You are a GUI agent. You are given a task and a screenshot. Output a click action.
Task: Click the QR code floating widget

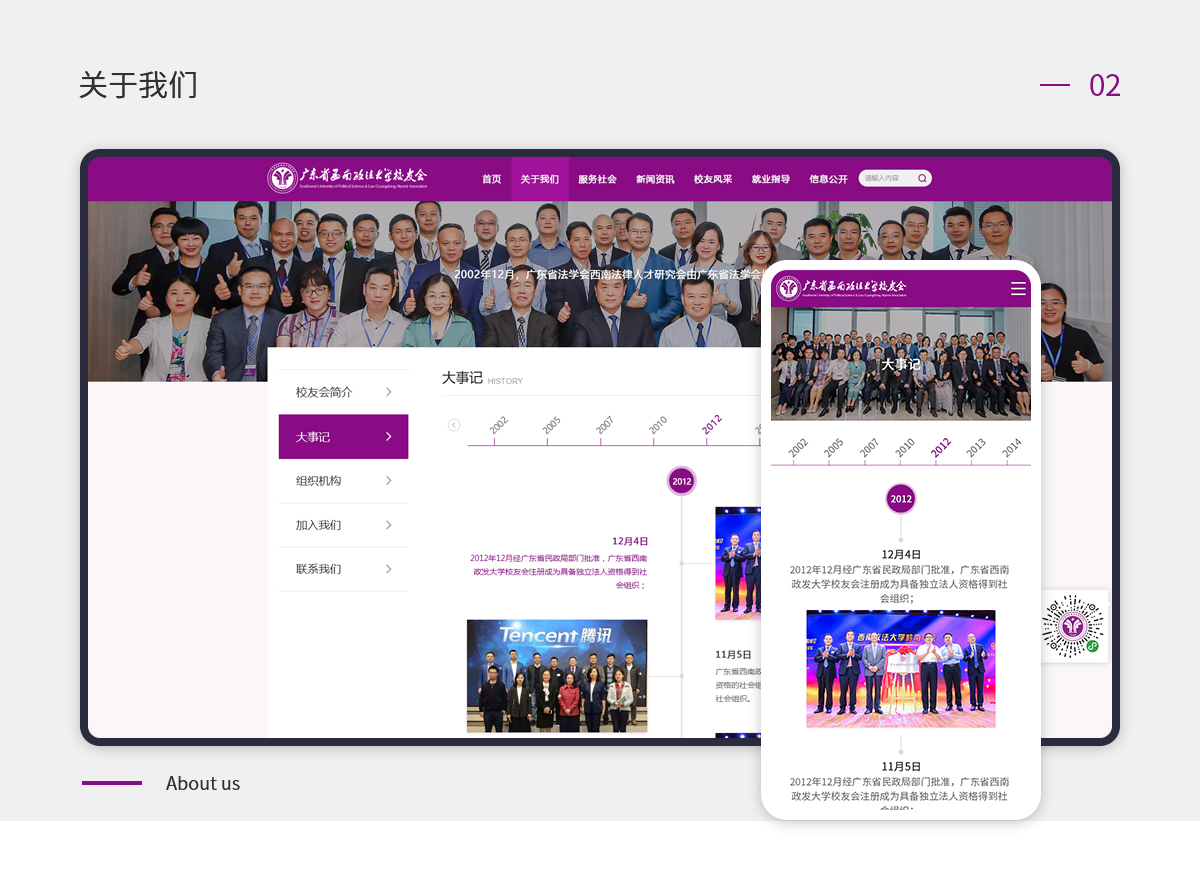(x=1073, y=626)
